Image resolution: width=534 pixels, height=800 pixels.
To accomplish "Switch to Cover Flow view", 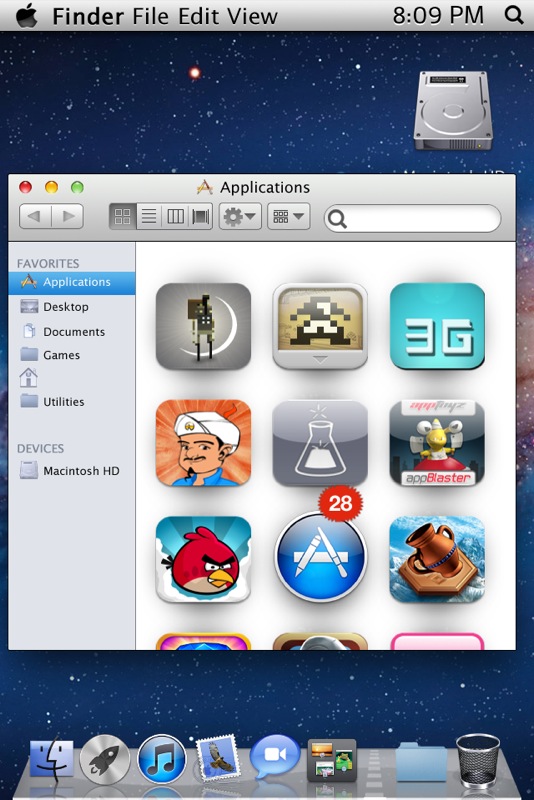I will coord(200,216).
